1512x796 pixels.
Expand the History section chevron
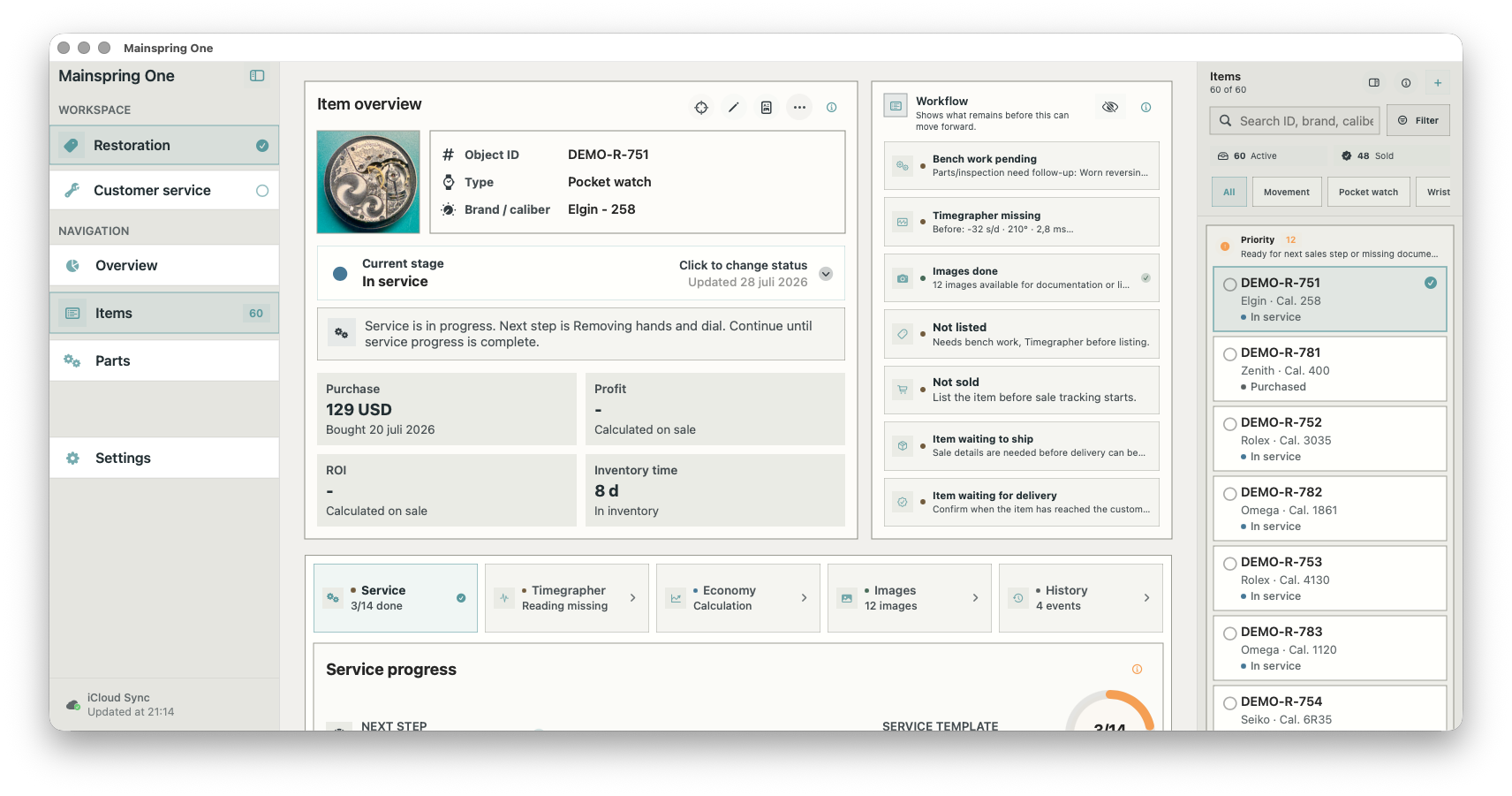[x=1146, y=598]
